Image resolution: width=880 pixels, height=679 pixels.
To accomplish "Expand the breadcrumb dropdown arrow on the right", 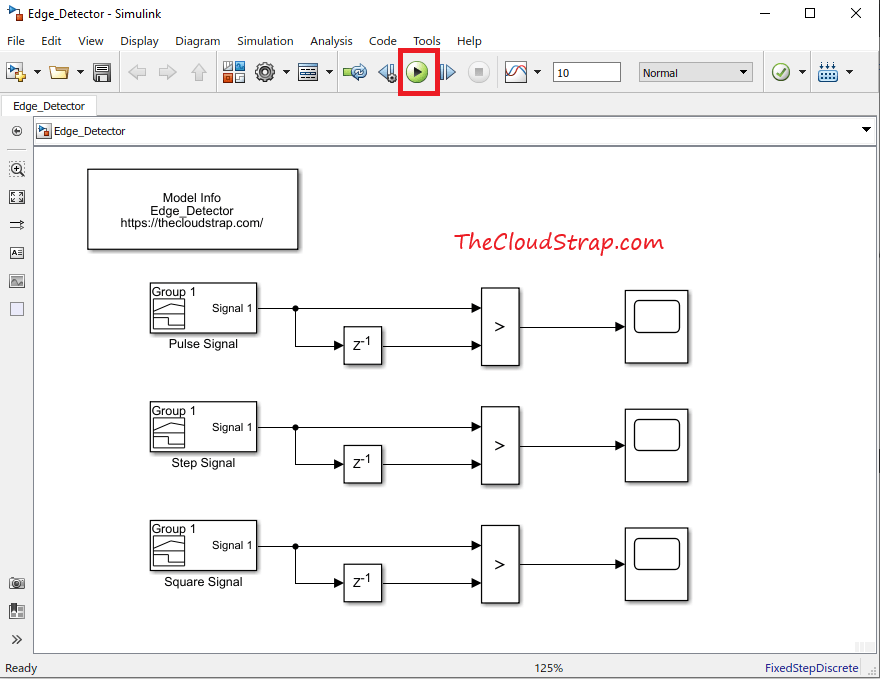I will click(x=865, y=131).
